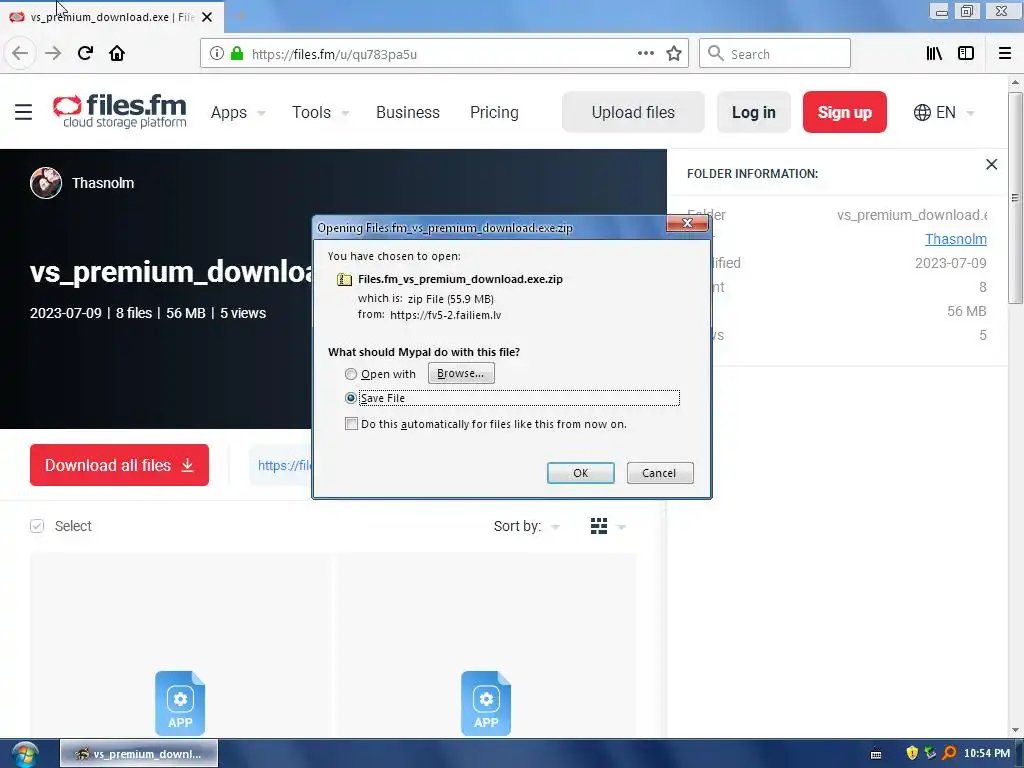Click the network tray icon
The image size is (1024, 768).
click(930, 753)
